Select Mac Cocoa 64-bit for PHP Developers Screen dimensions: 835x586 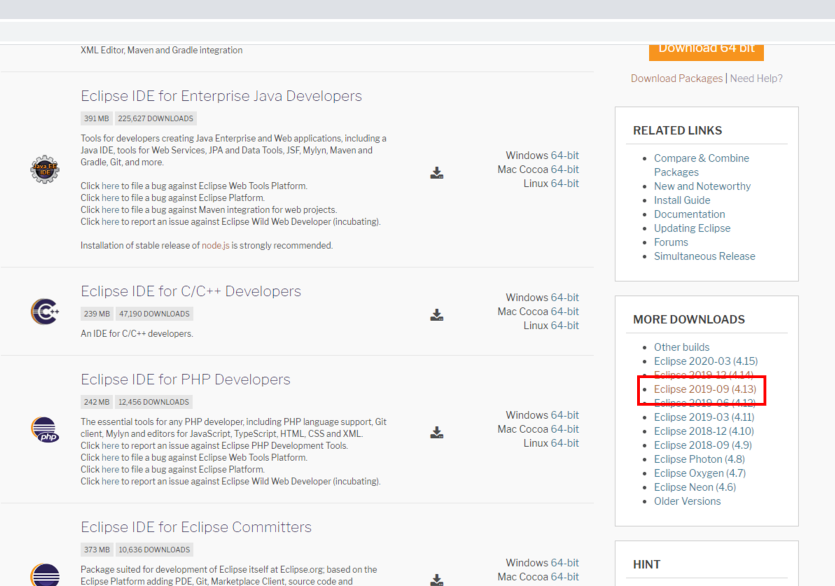pos(564,429)
